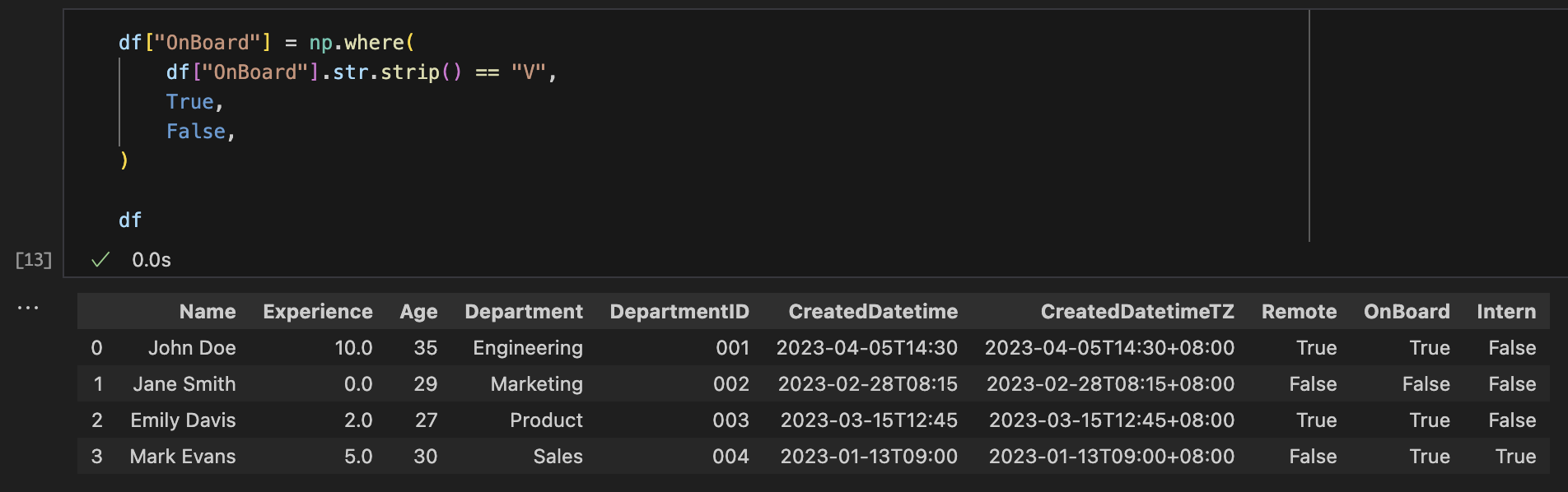Click the execution count [13] label
The width and height of the screenshot is (1568, 492).
[x=34, y=260]
